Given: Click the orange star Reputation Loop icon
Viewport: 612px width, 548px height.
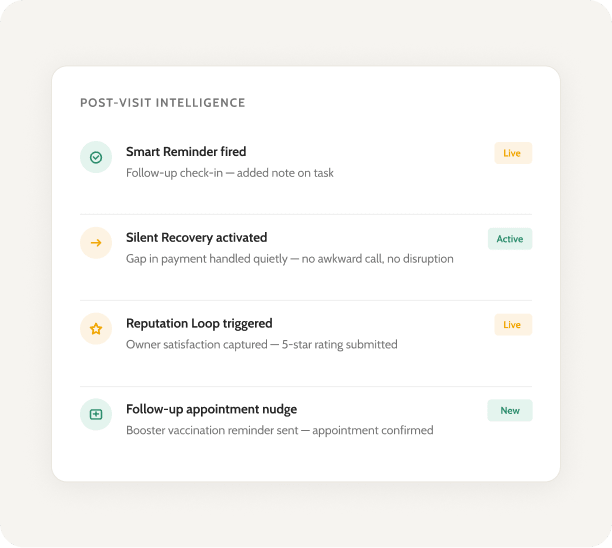Looking at the screenshot, I should [x=96, y=329].
